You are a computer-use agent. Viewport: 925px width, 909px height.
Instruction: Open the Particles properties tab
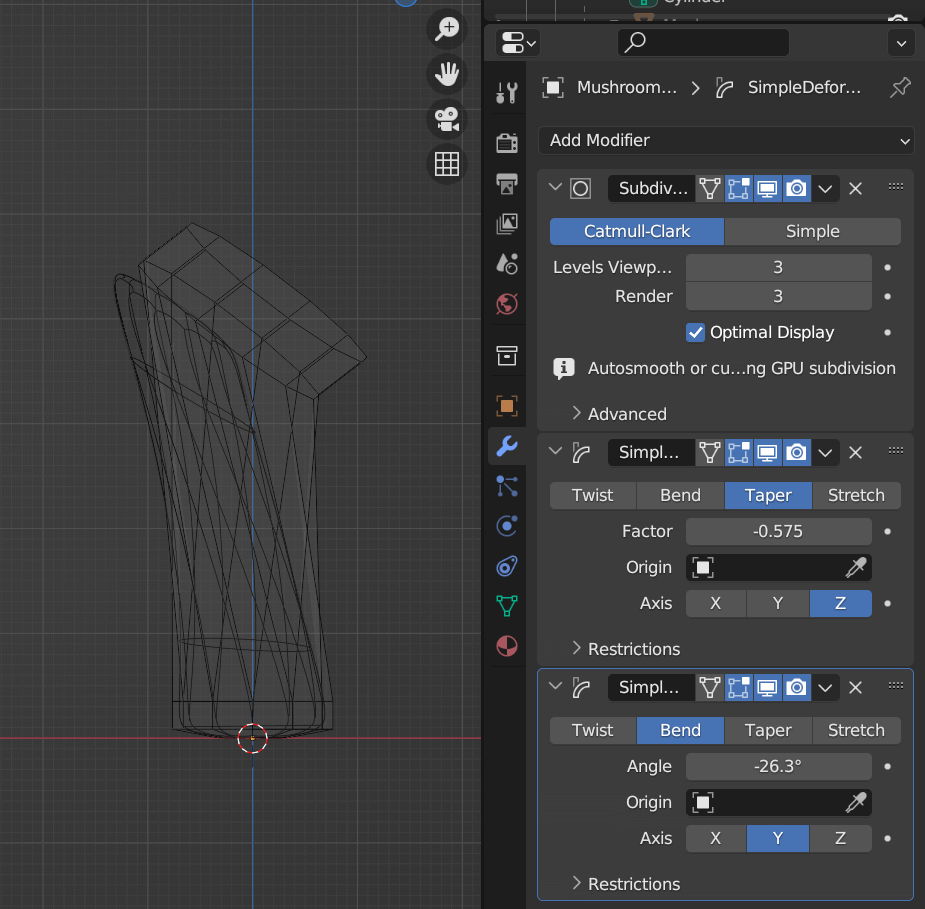[507, 487]
